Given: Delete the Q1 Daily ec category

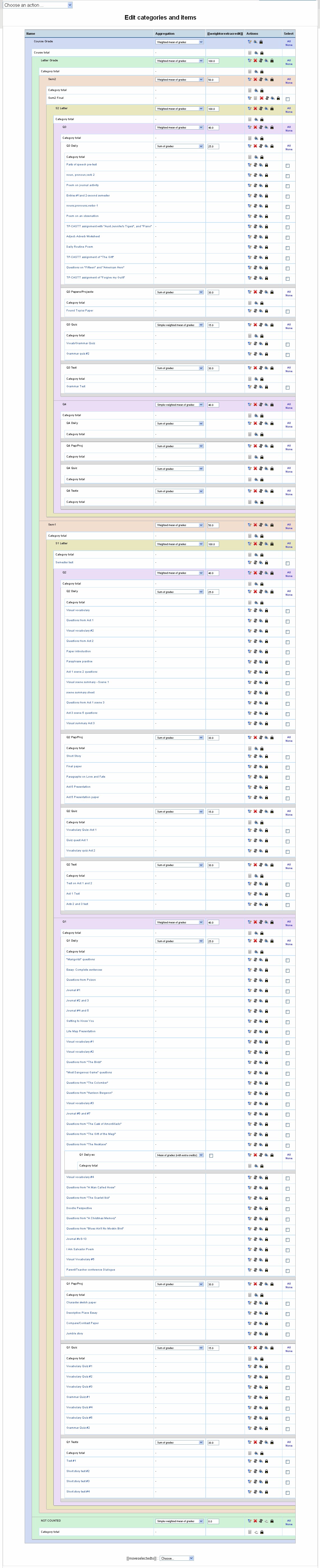Looking at the screenshot, I should pyautogui.click(x=255, y=1155).
